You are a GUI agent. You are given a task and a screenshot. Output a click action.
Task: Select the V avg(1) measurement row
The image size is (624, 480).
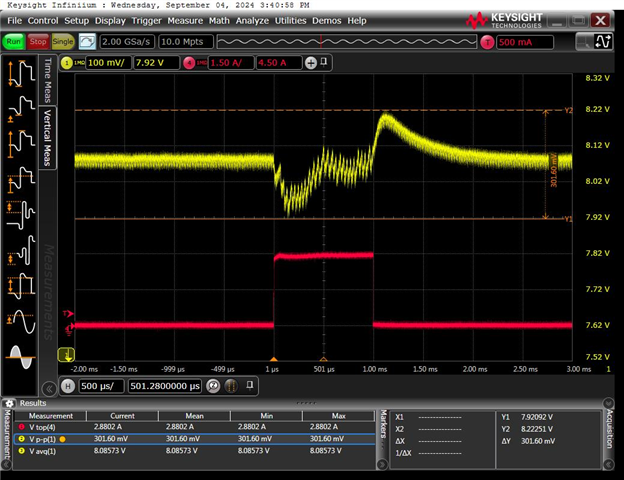(195, 451)
